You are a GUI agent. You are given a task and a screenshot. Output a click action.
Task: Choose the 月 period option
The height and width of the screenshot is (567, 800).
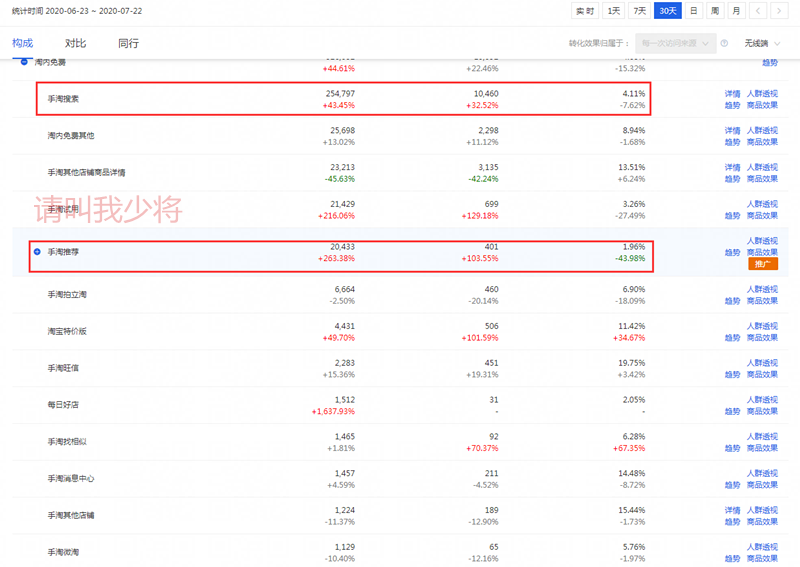point(736,11)
